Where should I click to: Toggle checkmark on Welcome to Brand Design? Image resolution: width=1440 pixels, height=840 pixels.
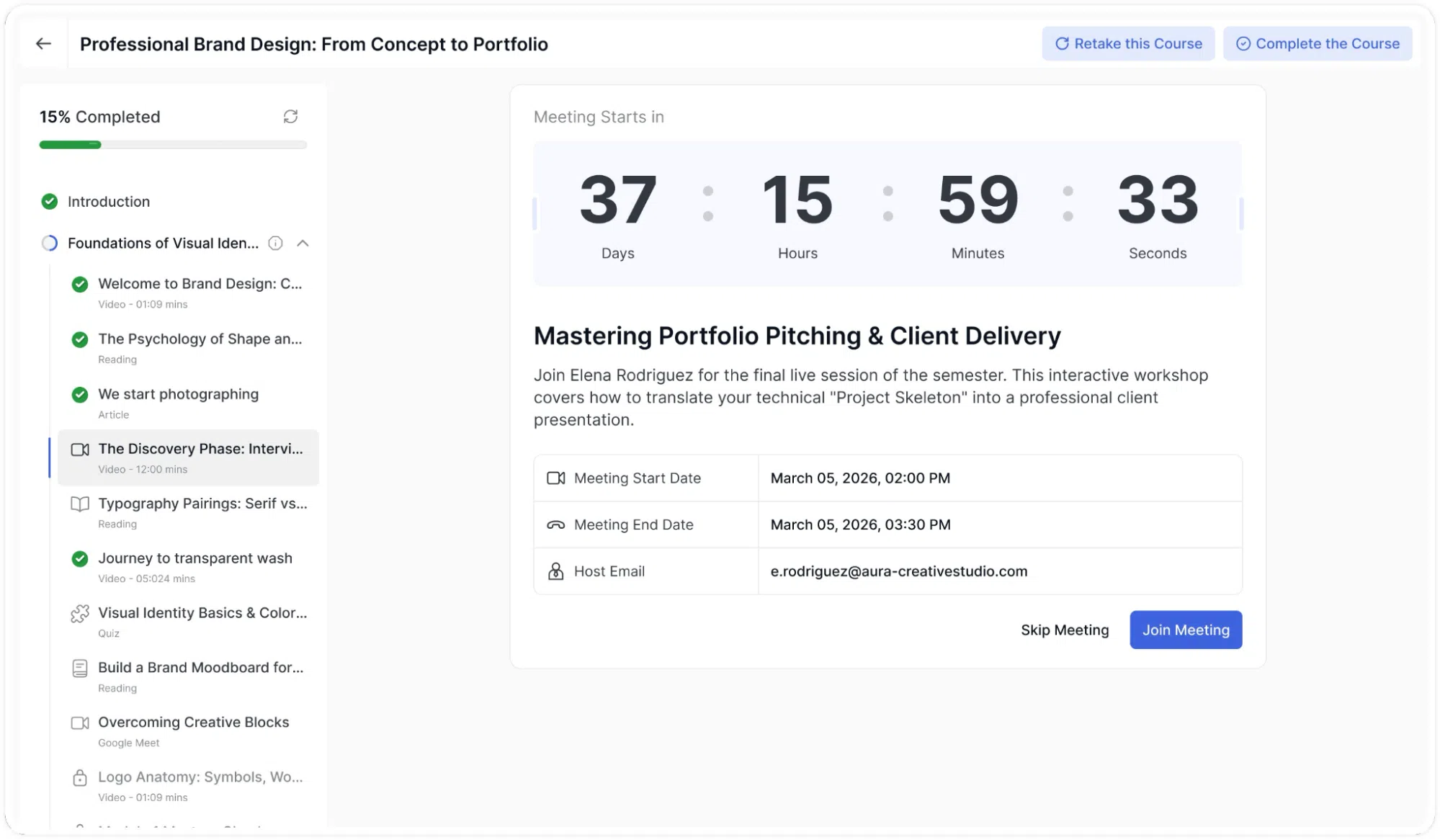tap(80, 285)
